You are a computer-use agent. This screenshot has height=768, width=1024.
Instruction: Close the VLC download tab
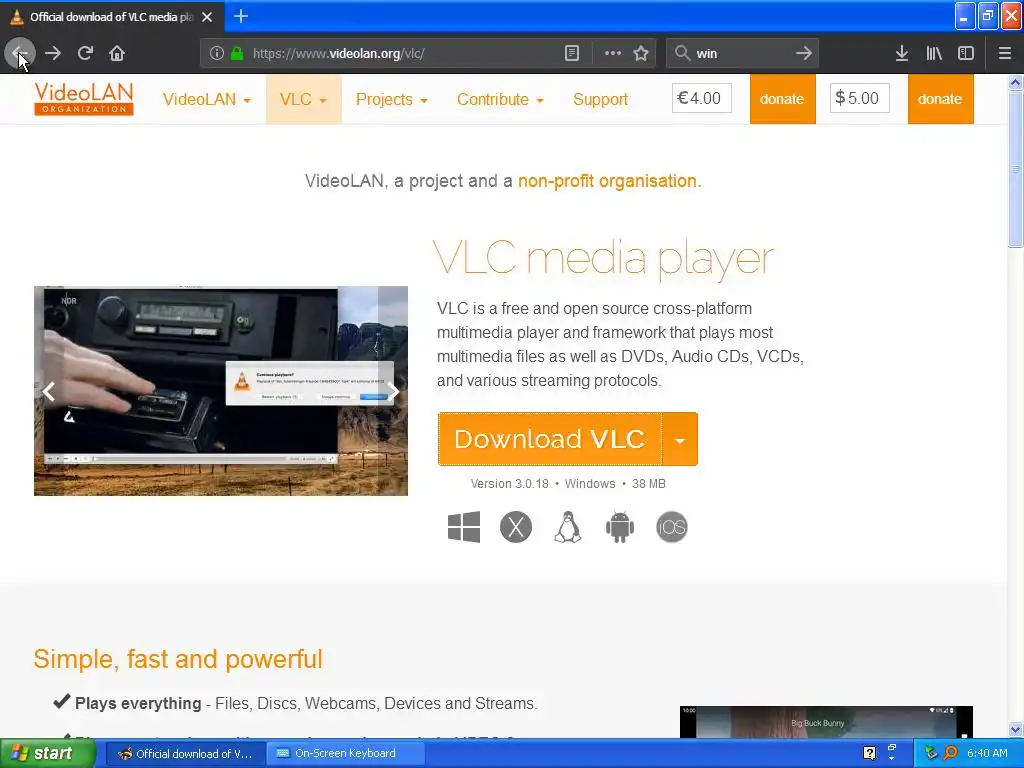pos(207,17)
